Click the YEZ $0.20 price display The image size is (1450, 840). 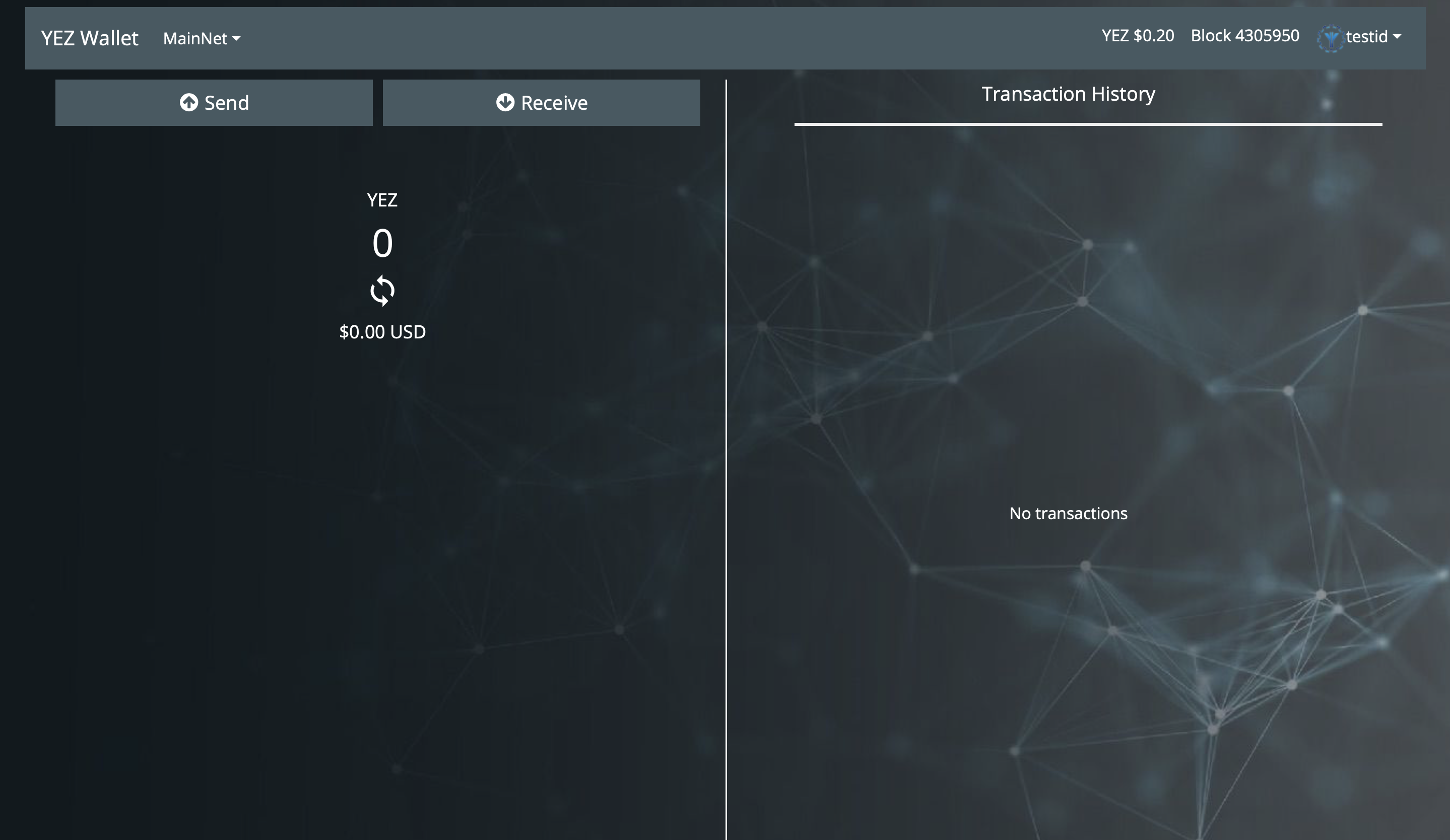click(1137, 36)
